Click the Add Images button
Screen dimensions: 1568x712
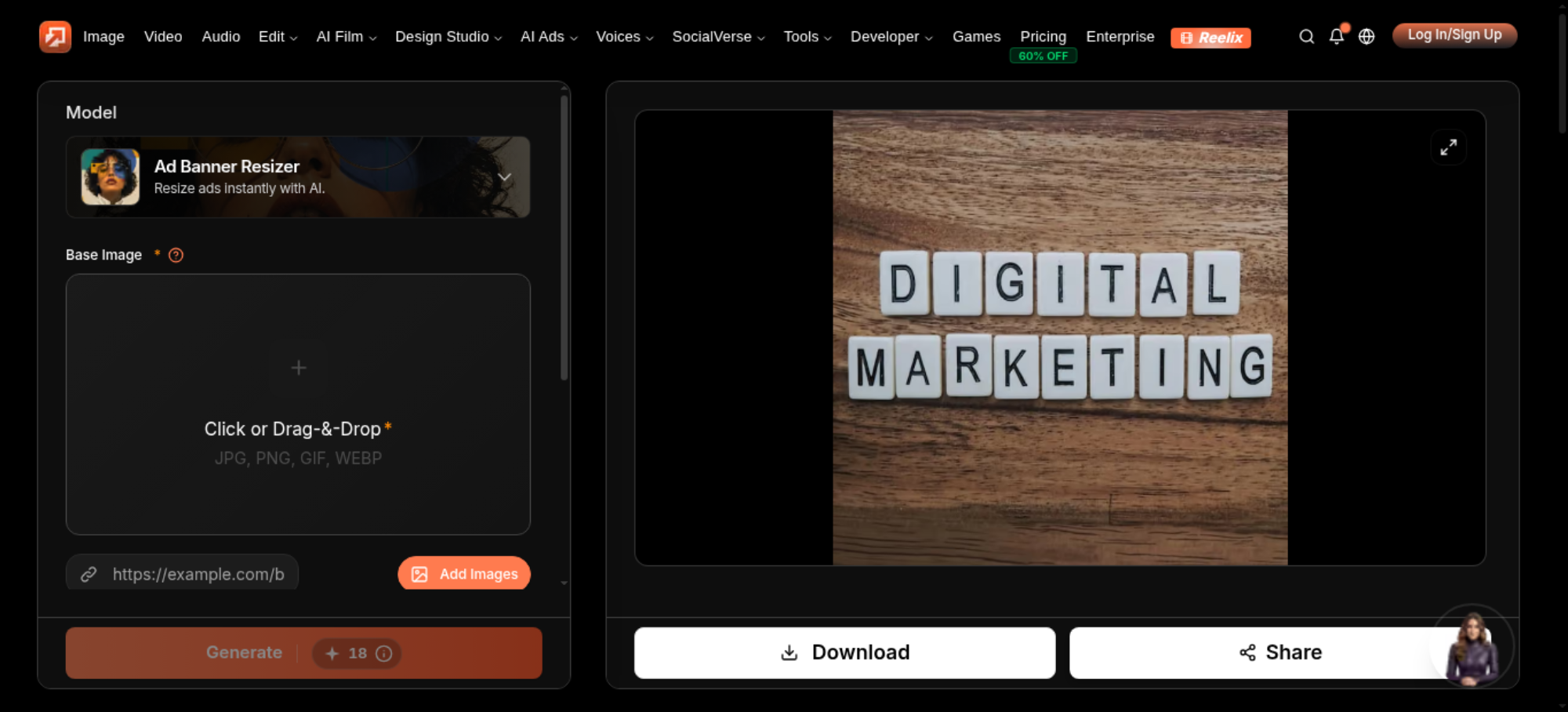(x=464, y=574)
